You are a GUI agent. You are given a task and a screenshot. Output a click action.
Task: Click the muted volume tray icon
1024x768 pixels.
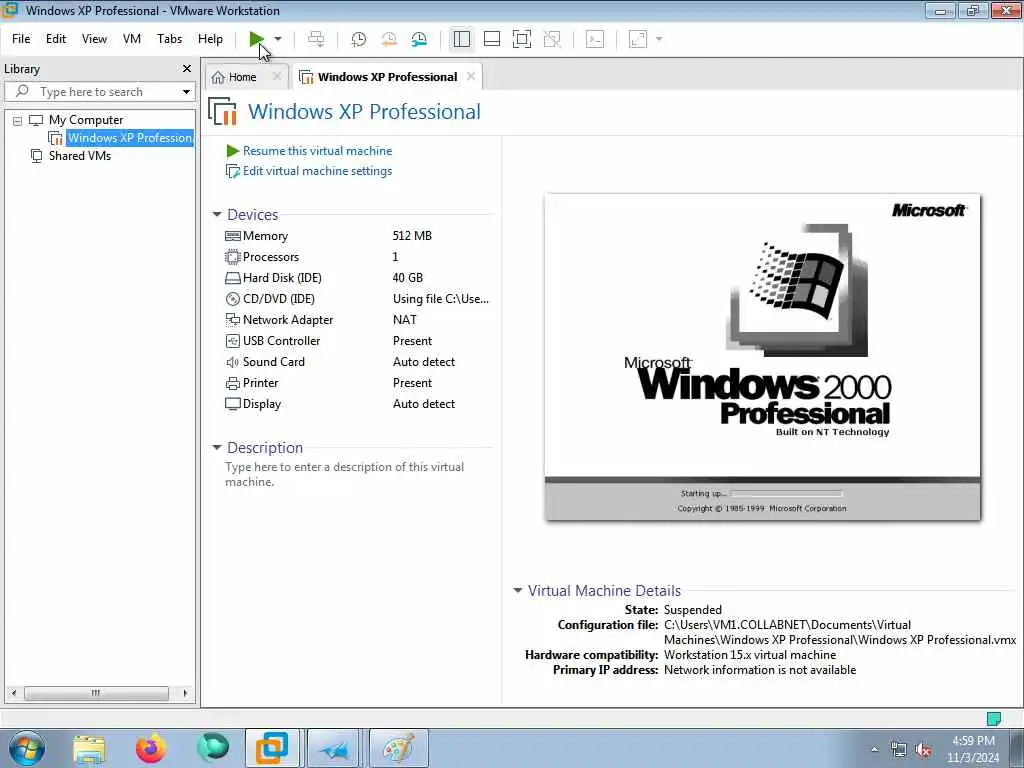tap(923, 750)
